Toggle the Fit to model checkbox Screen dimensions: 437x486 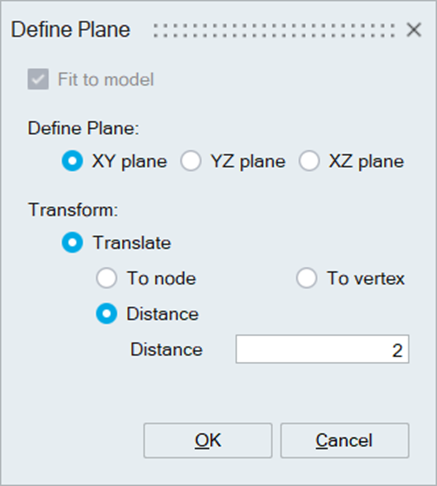pos(38,79)
